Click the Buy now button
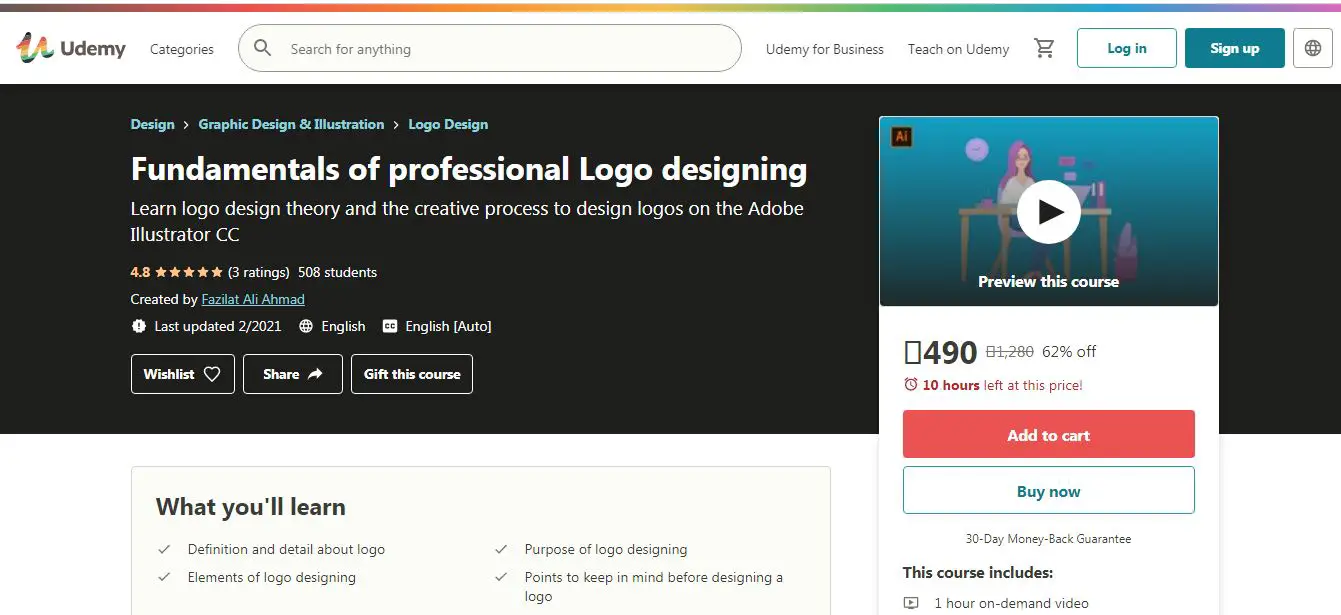Image resolution: width=1341 pixels, height=615 pixels. (1049, 490)
